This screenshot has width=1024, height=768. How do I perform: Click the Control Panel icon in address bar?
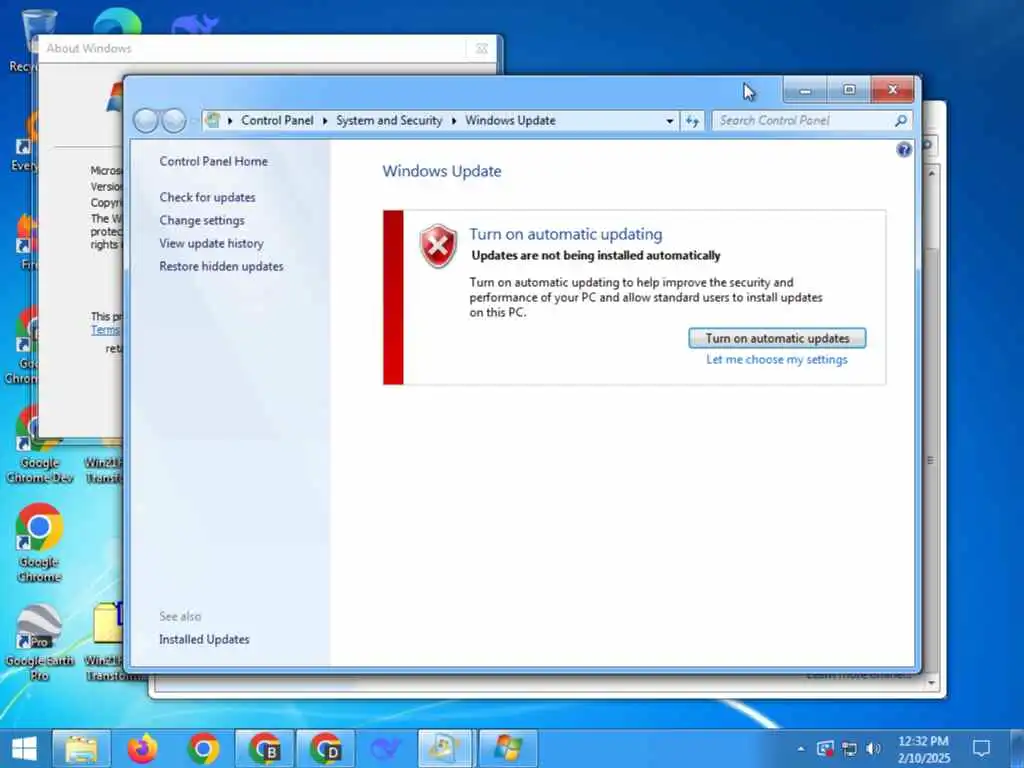[x=212, y=120]
